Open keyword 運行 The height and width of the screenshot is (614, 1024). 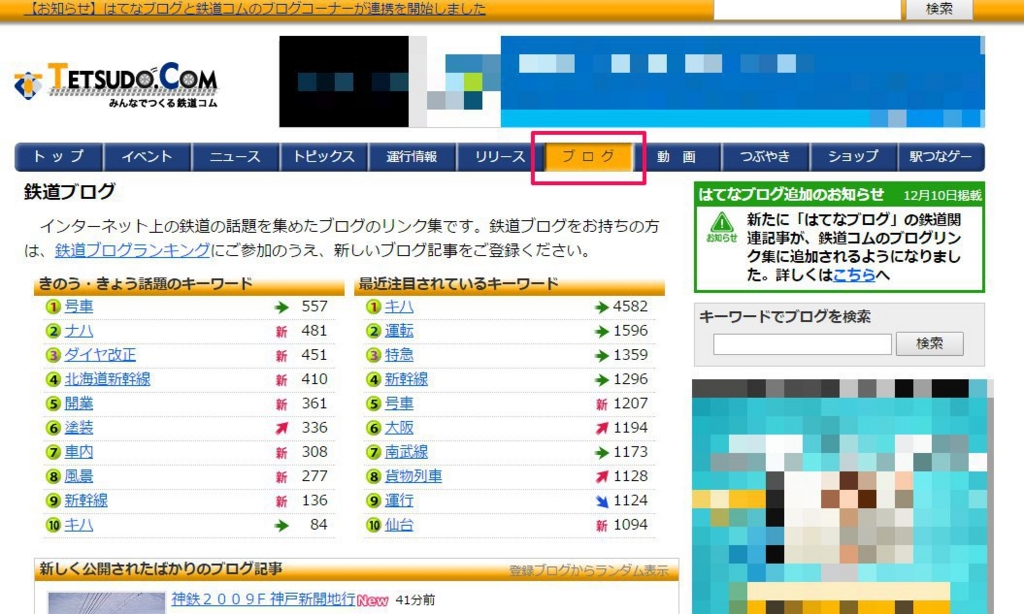coord(398,500)
